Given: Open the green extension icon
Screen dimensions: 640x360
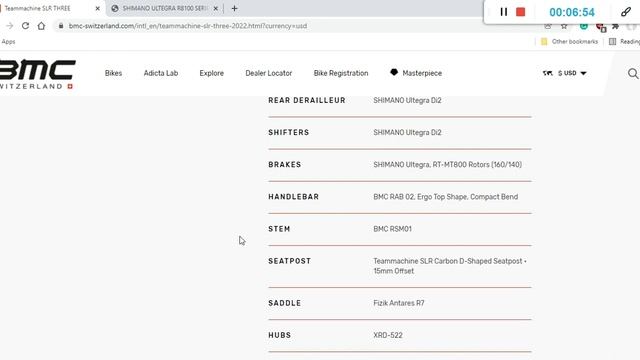Looking at the screenshot, I should [584, 27].
